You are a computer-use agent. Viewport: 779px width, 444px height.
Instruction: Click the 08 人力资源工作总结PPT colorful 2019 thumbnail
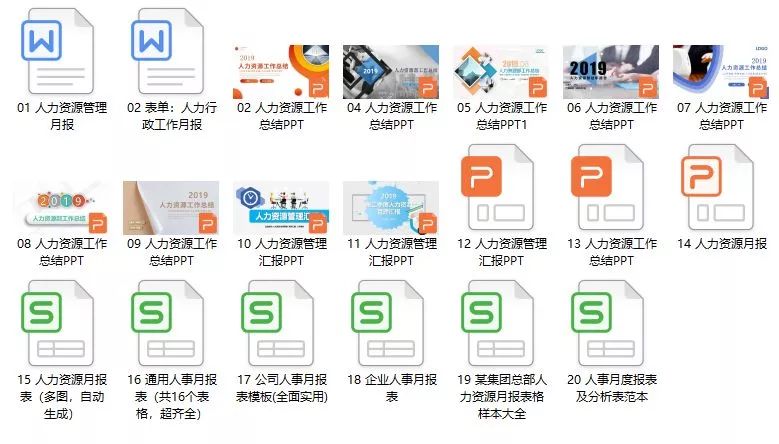click(61, 208)
